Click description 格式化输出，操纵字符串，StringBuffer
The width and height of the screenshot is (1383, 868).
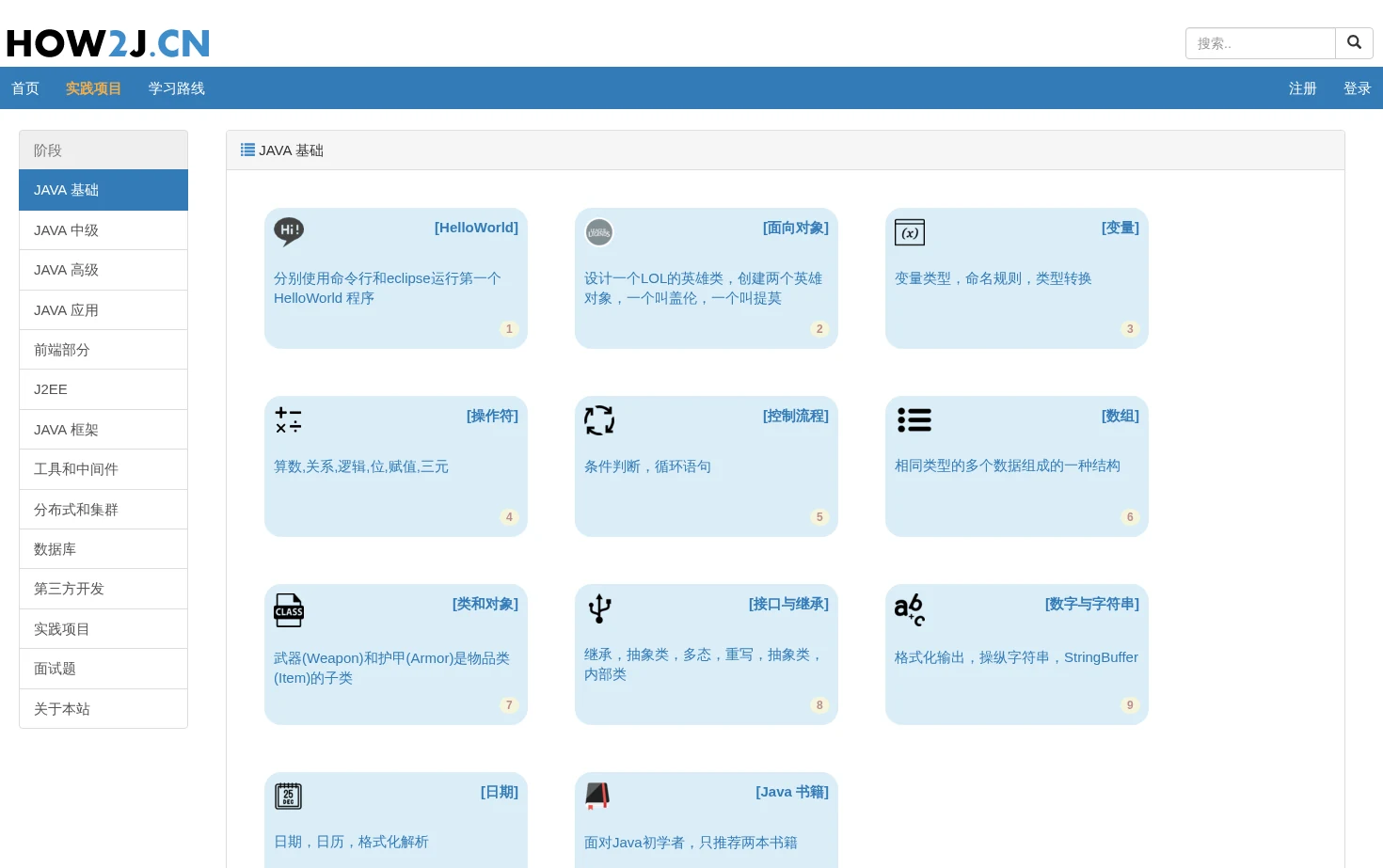point(1016,657)
